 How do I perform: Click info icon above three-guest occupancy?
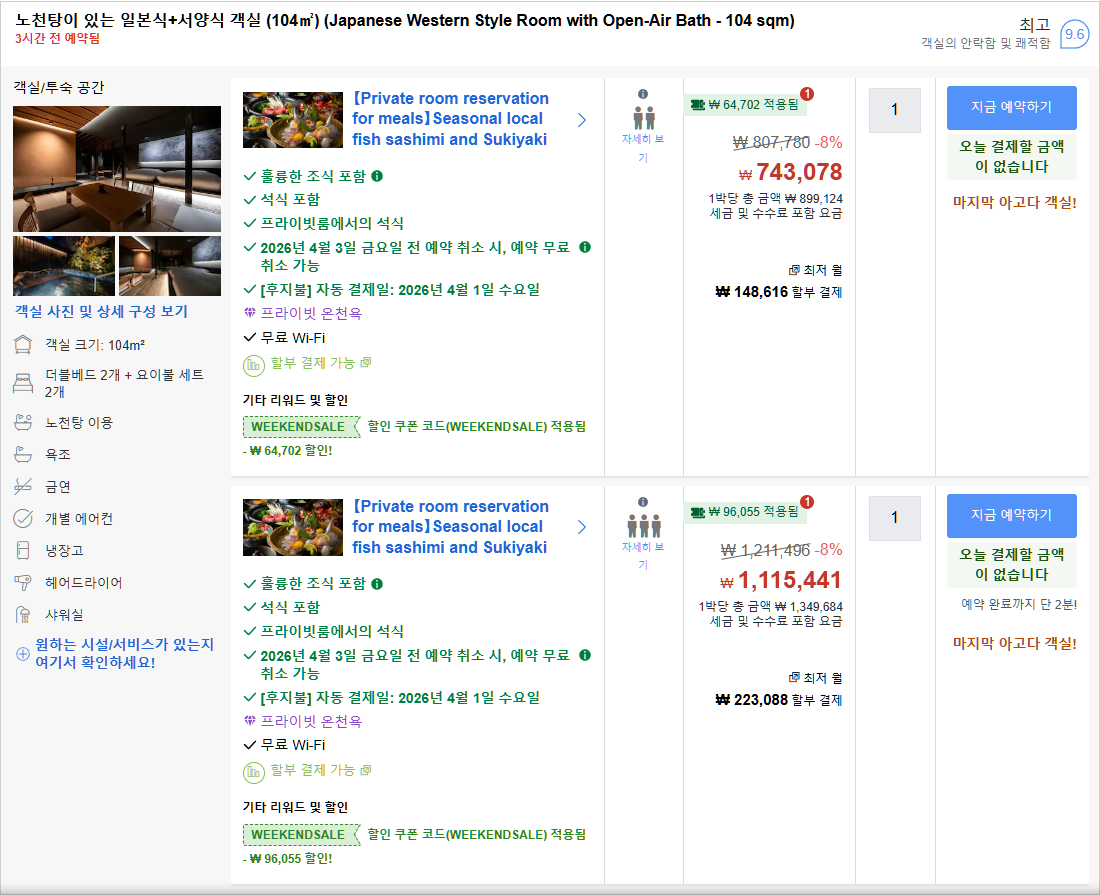pyautogui.click(x=643, y=502)
